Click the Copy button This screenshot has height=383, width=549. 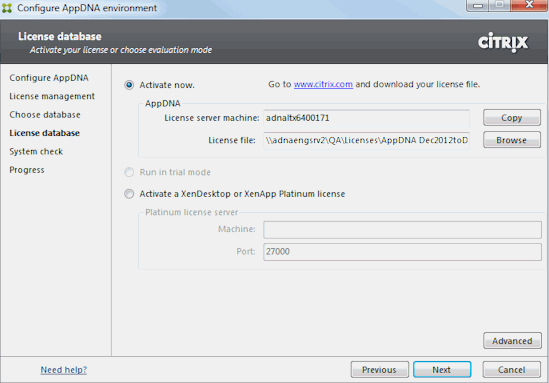point(512,118)
